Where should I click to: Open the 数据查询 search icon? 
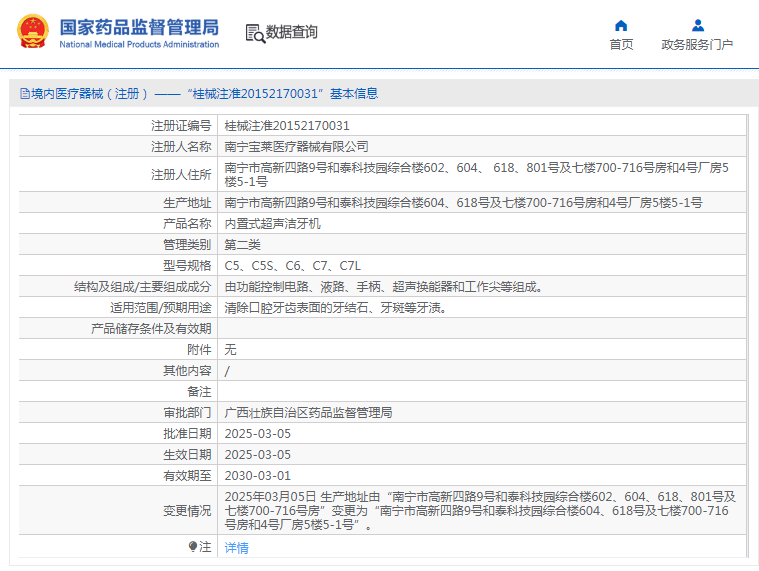click(x=255, y=33)
